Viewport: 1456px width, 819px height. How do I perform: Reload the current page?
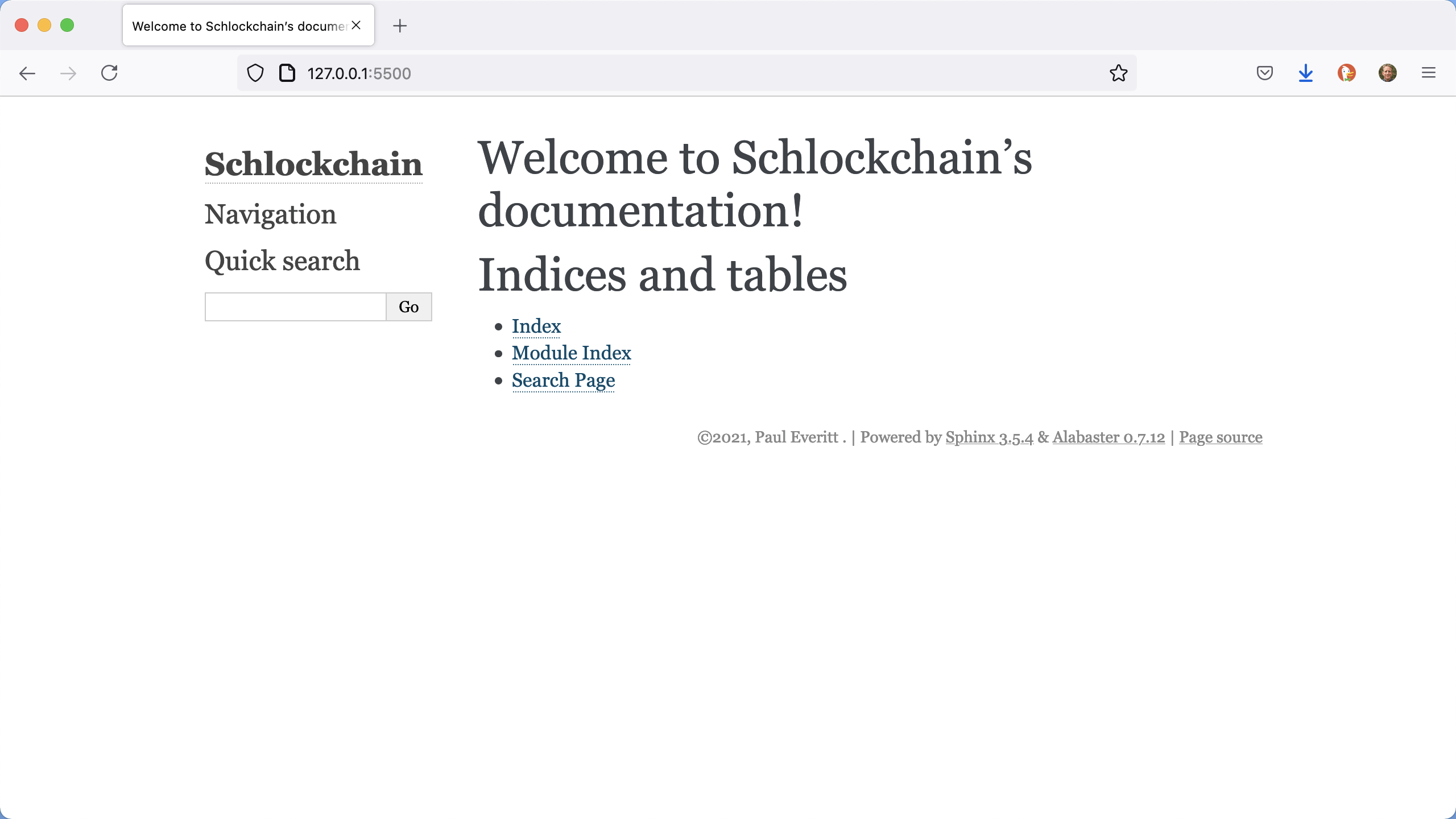pos(109,73)
